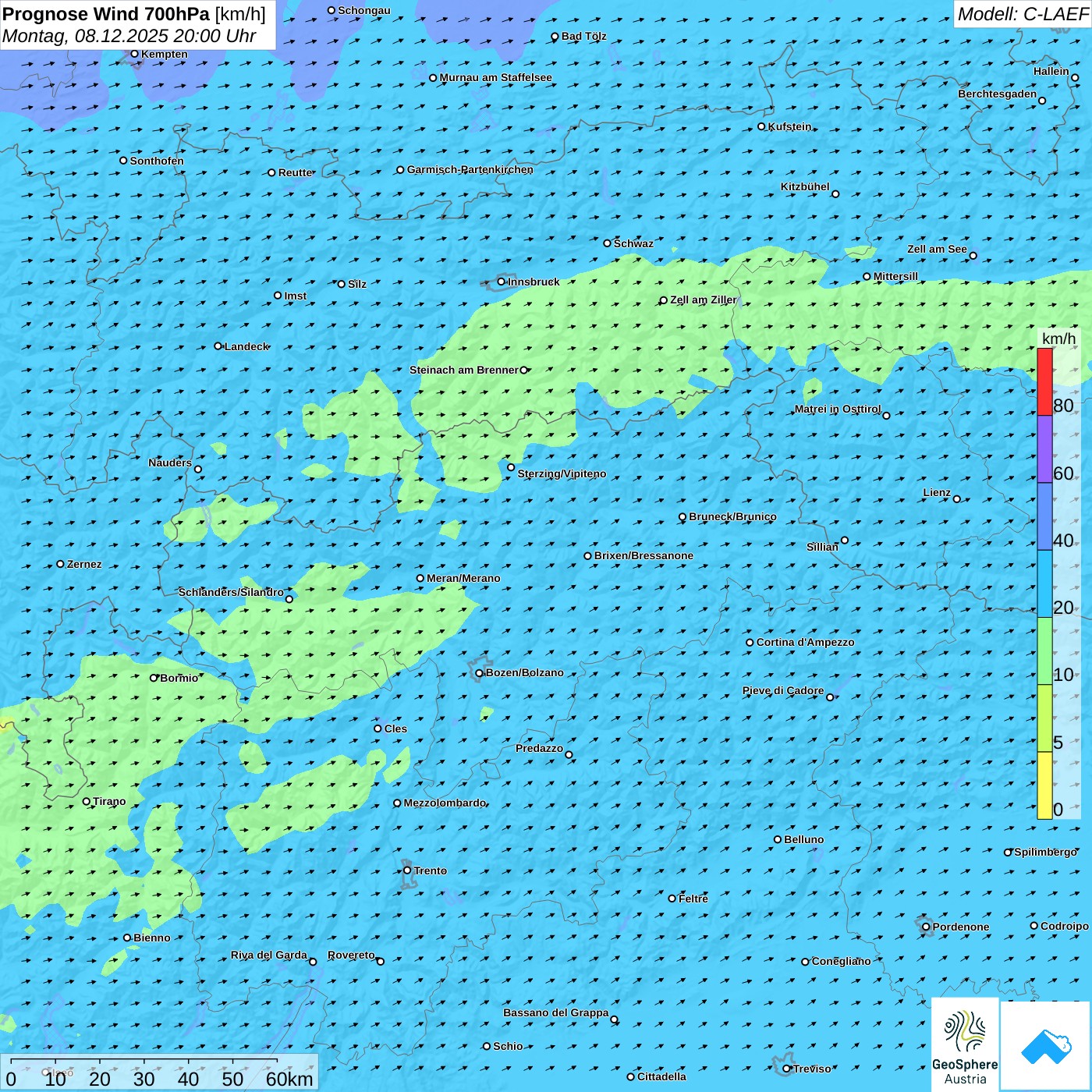Click the GeoSphere Austria logo
This screenshot has height=1092, width=1092.
coord(965,1044)
